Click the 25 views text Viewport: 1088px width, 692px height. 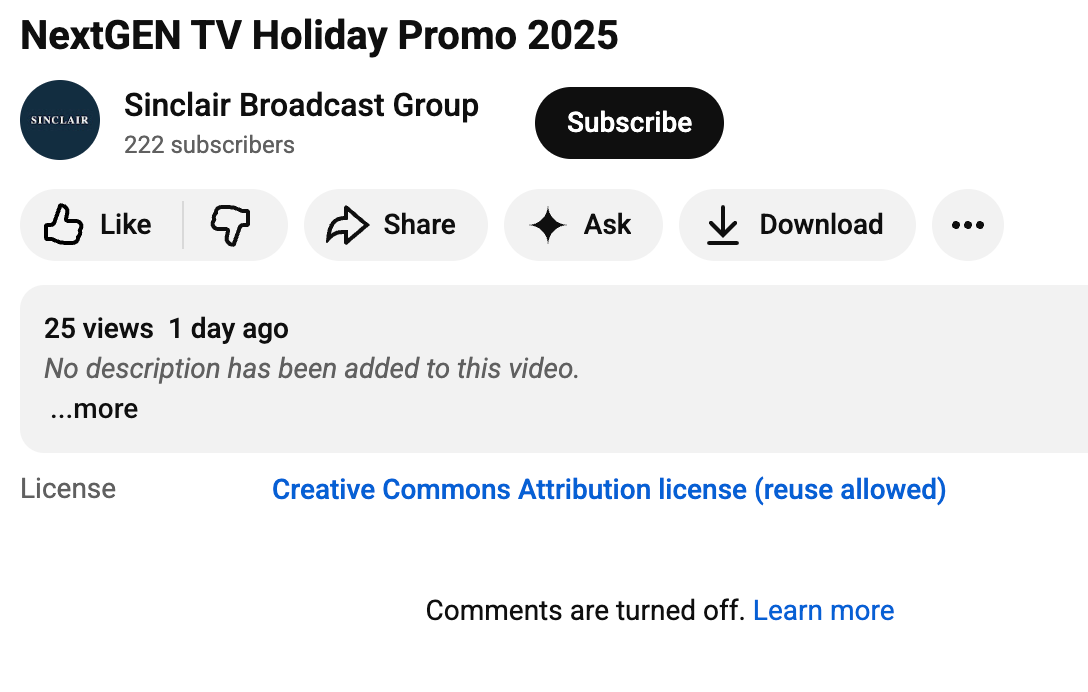[x=99, y=329]
